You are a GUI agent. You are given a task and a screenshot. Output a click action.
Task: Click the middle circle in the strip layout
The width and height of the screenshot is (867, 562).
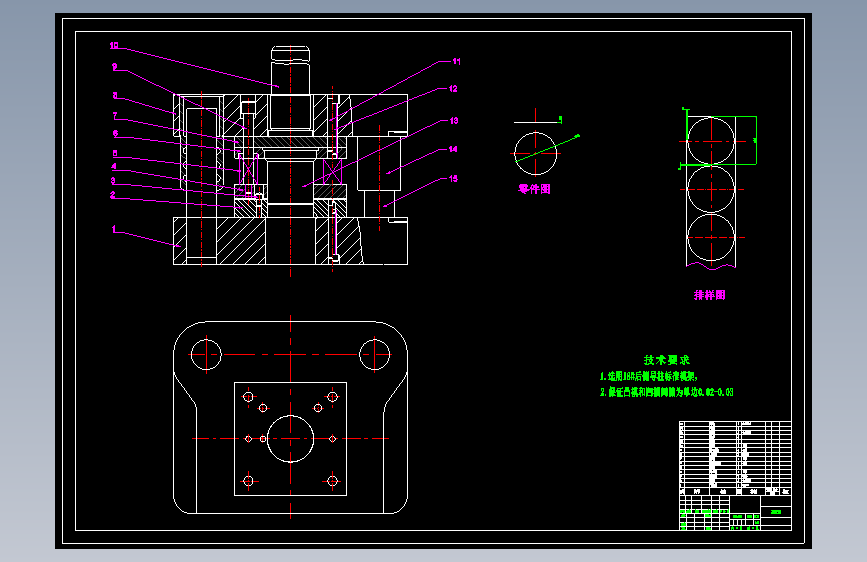coord(711,189)
